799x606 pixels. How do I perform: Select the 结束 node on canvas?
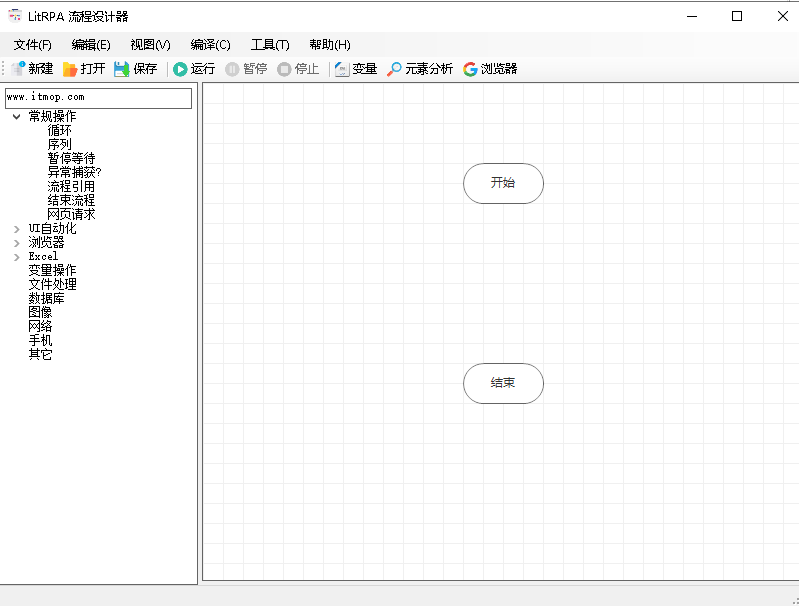[503, 384]
